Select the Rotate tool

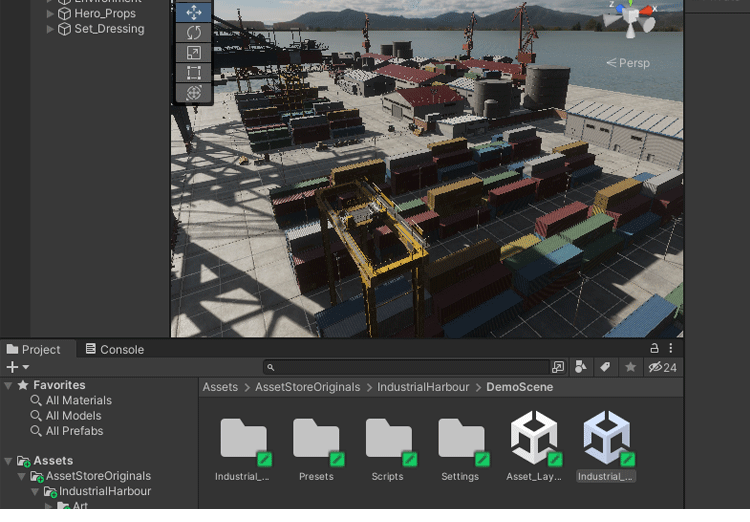coord(194,32)
